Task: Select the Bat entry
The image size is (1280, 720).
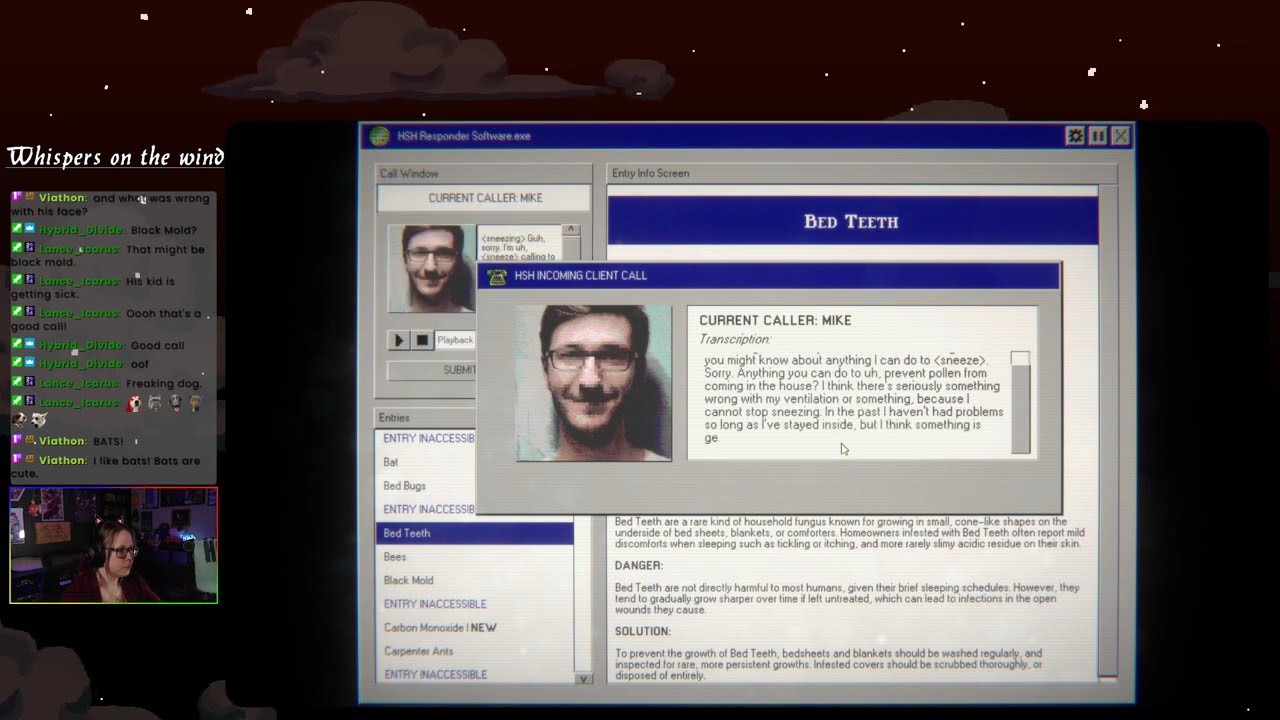Action: [475, 462]
